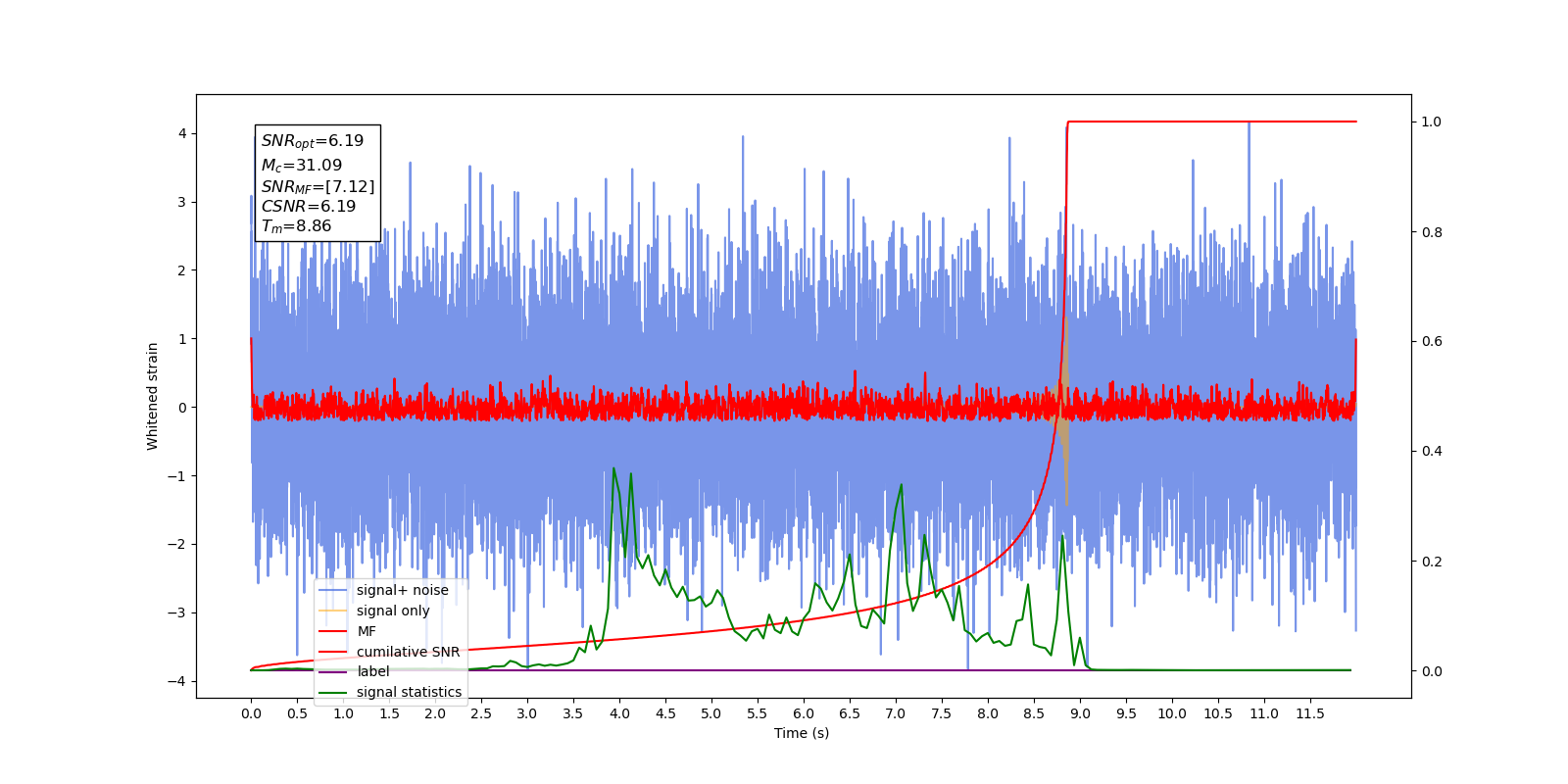Click the 4.0 tick on time axis
1568x784 pixels.
pyautogui.click(x=619, y=713)
